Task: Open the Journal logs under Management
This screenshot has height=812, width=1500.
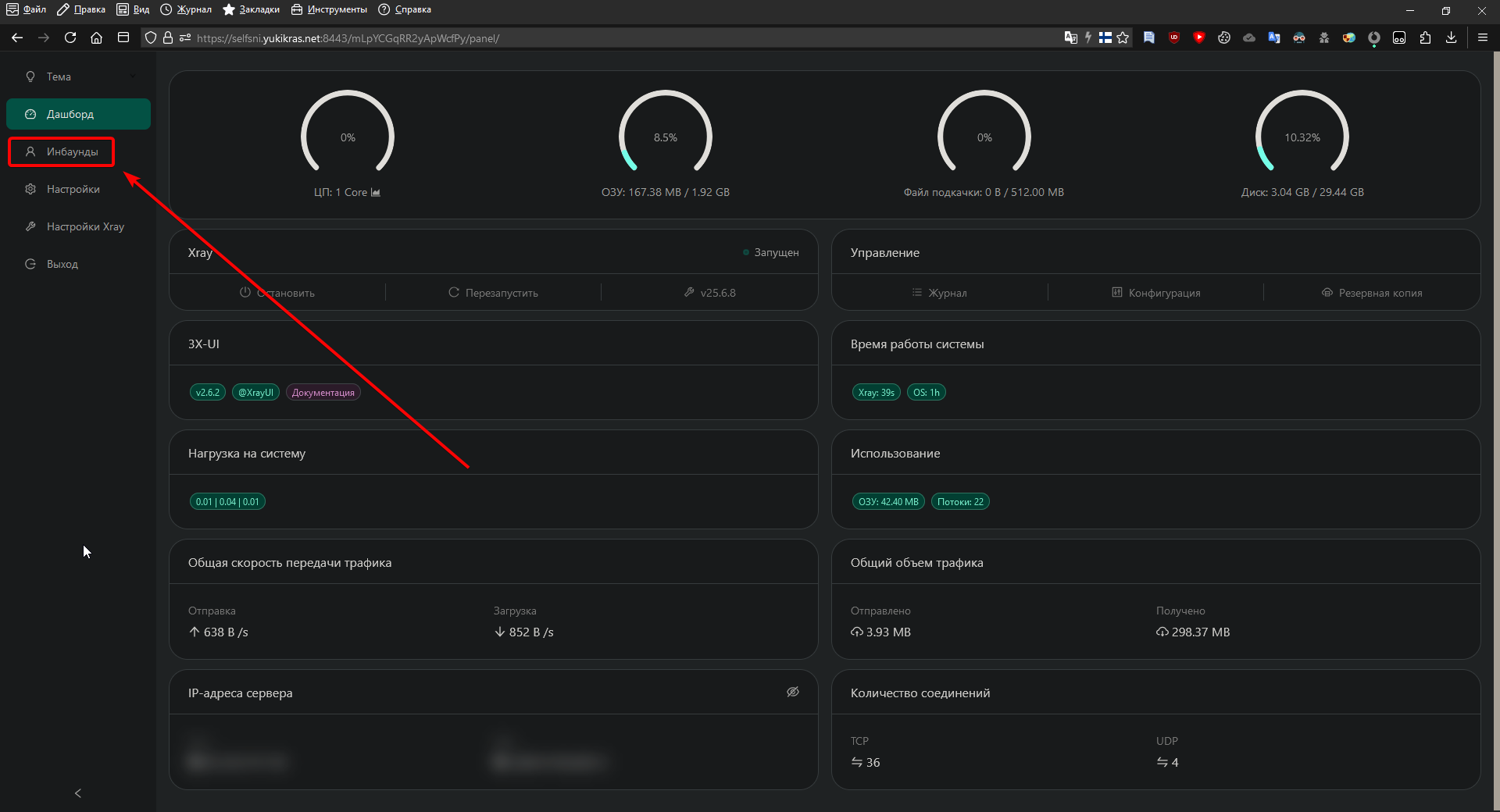Action: [939, 293]
